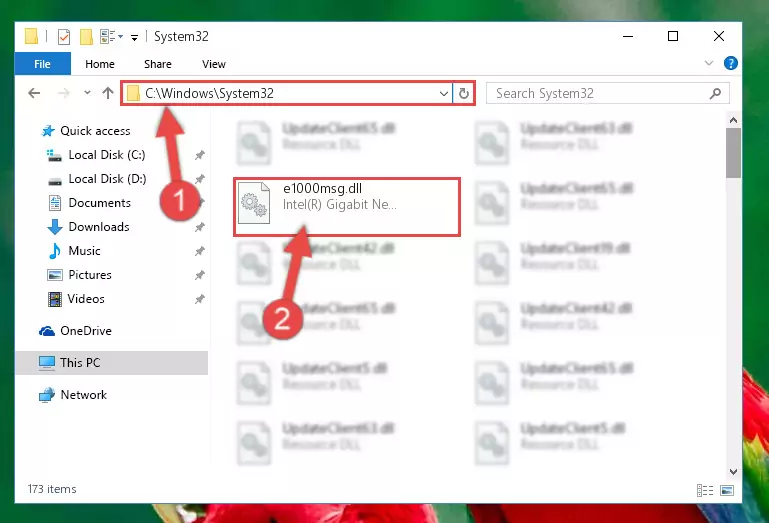Switch to Large icons view icon
This screenshot has width=769, height=523.
point(727,490)
